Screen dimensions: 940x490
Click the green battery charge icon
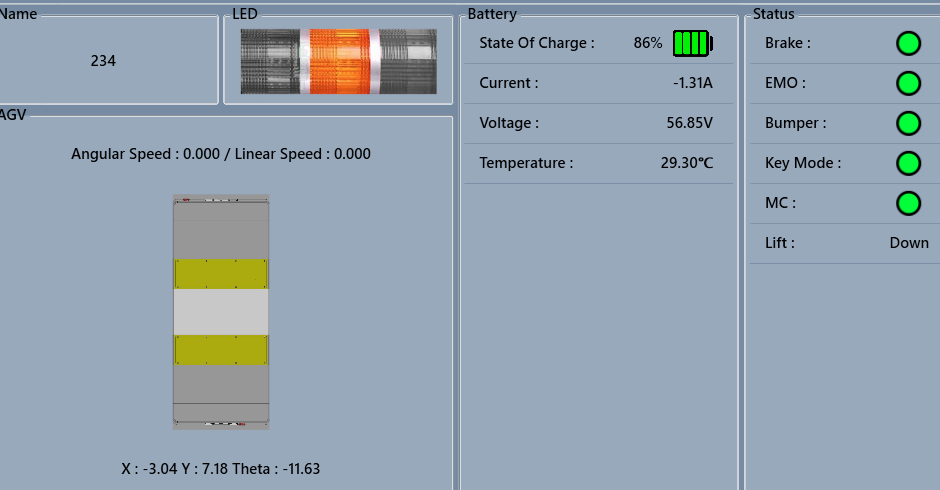click(692, 43)
